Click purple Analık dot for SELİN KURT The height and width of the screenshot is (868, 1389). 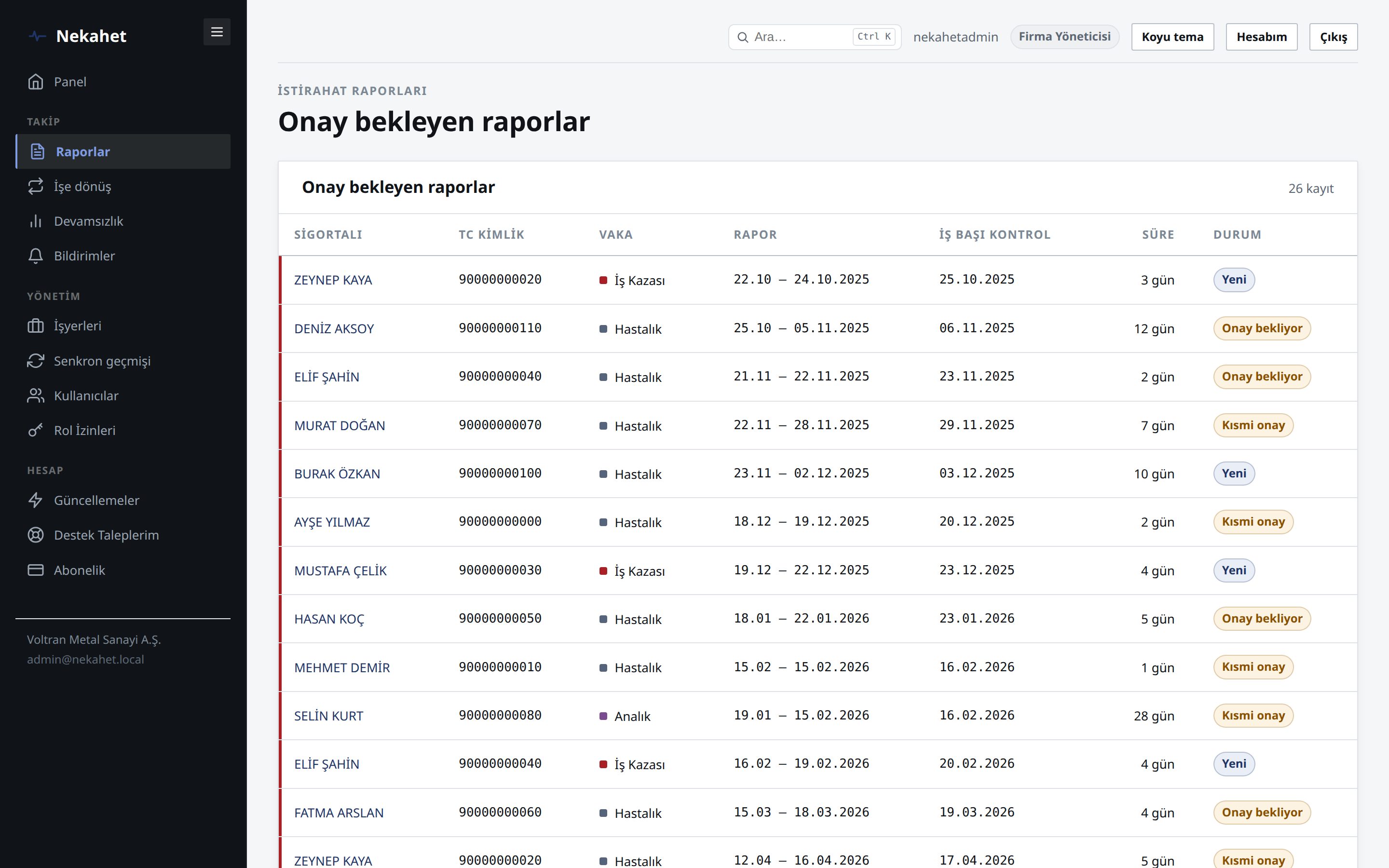coord(603,716)
